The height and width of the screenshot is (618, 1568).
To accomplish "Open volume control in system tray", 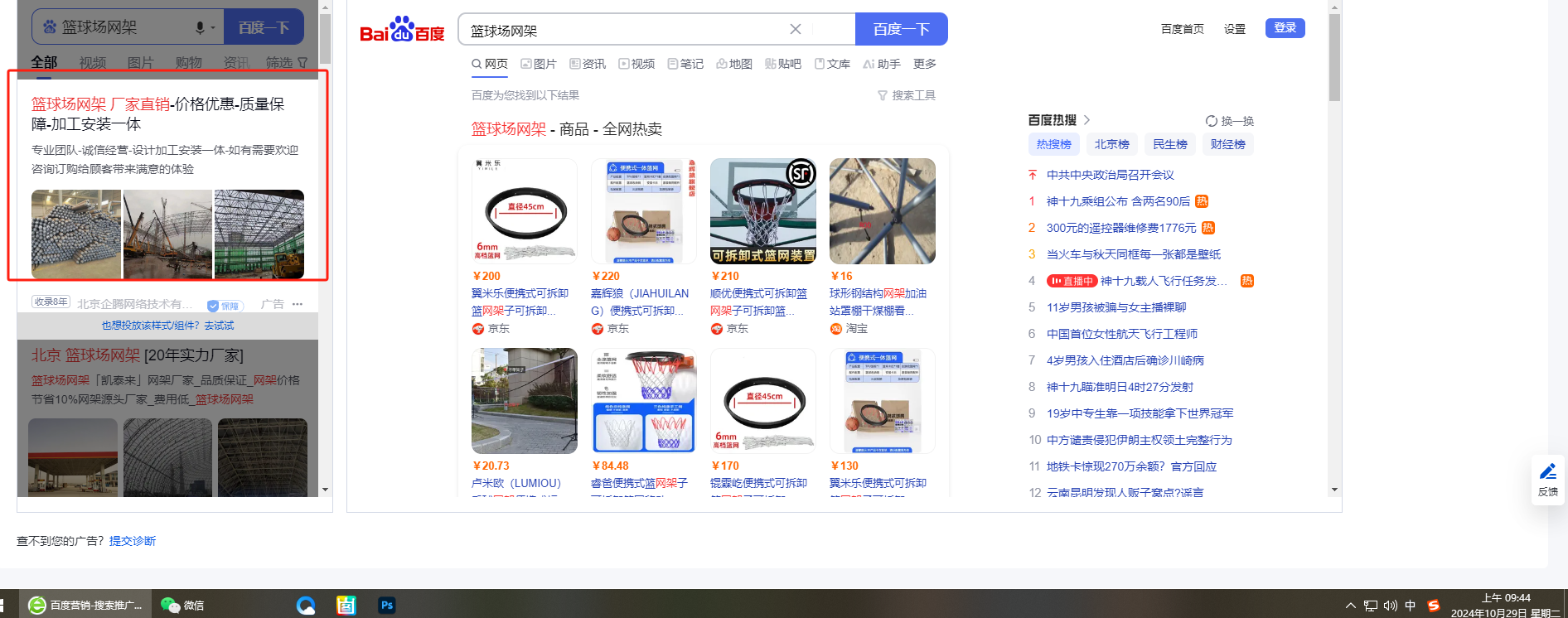I will [x=1391, y=606].
